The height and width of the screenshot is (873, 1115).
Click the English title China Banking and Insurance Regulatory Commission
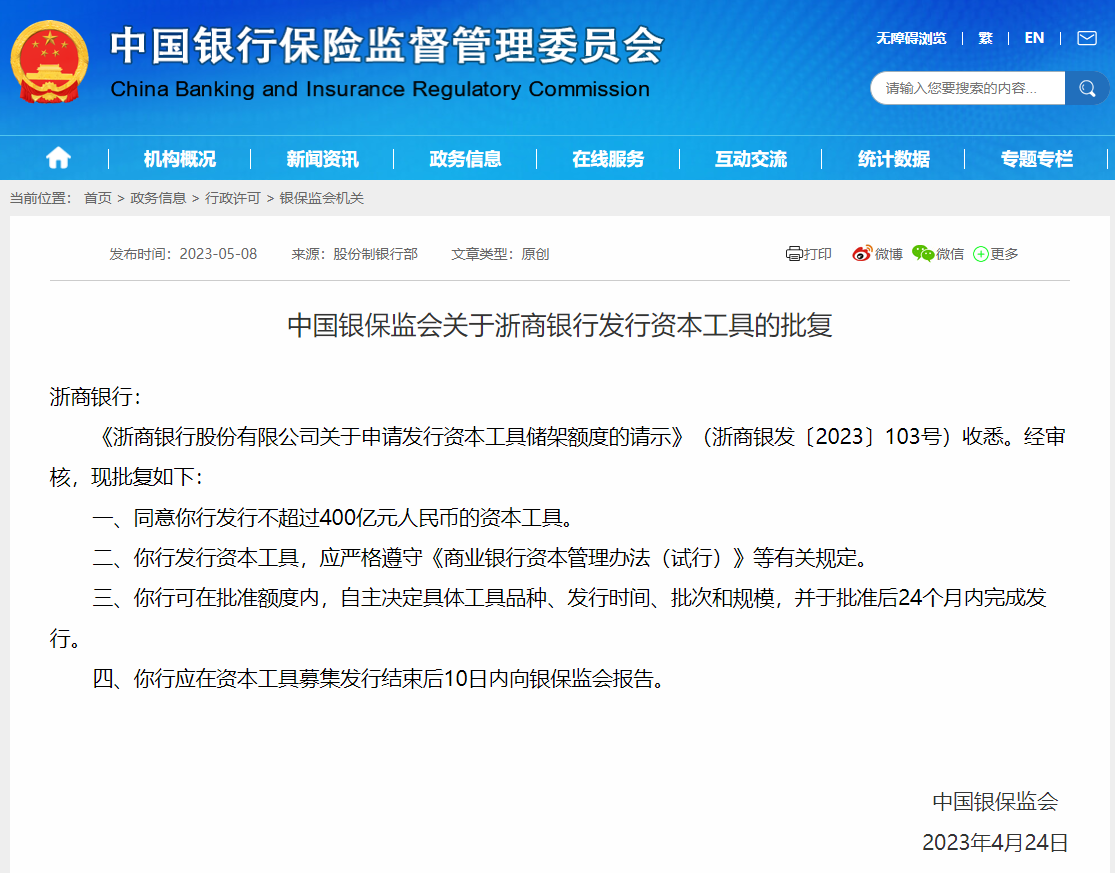380,89
